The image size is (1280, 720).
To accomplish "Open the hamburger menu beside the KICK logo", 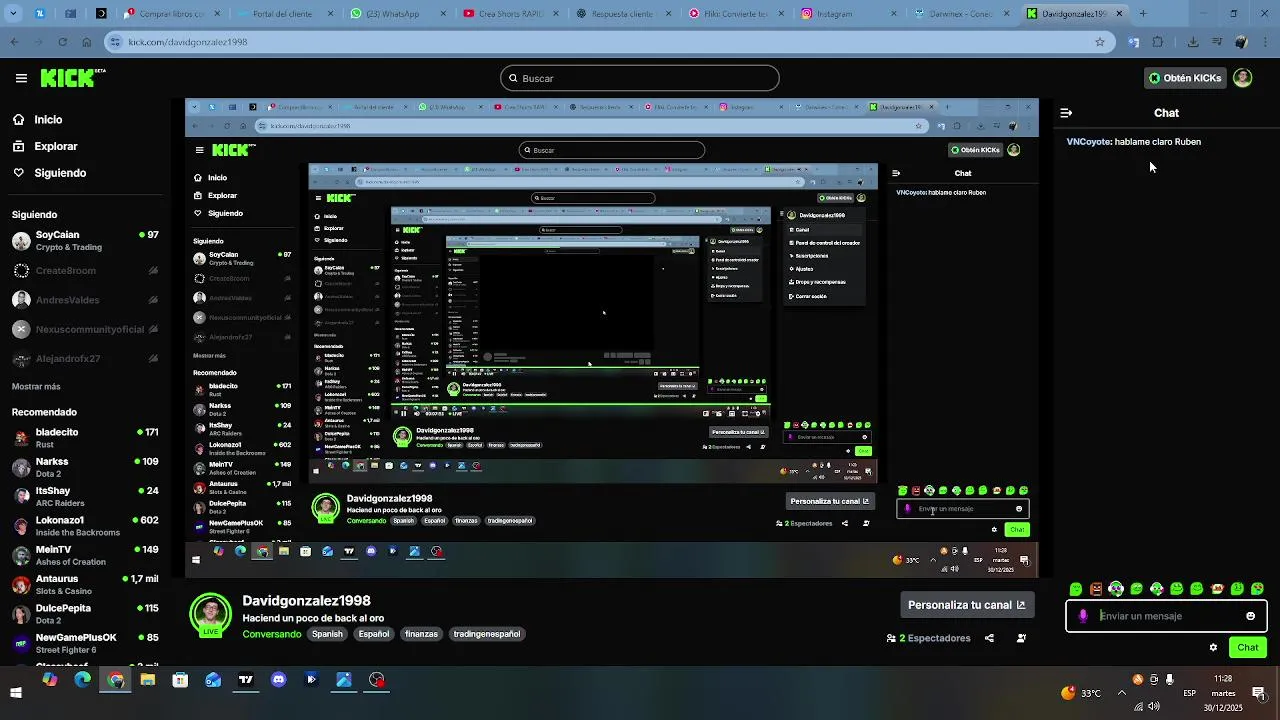I will [x=21, y=78].
